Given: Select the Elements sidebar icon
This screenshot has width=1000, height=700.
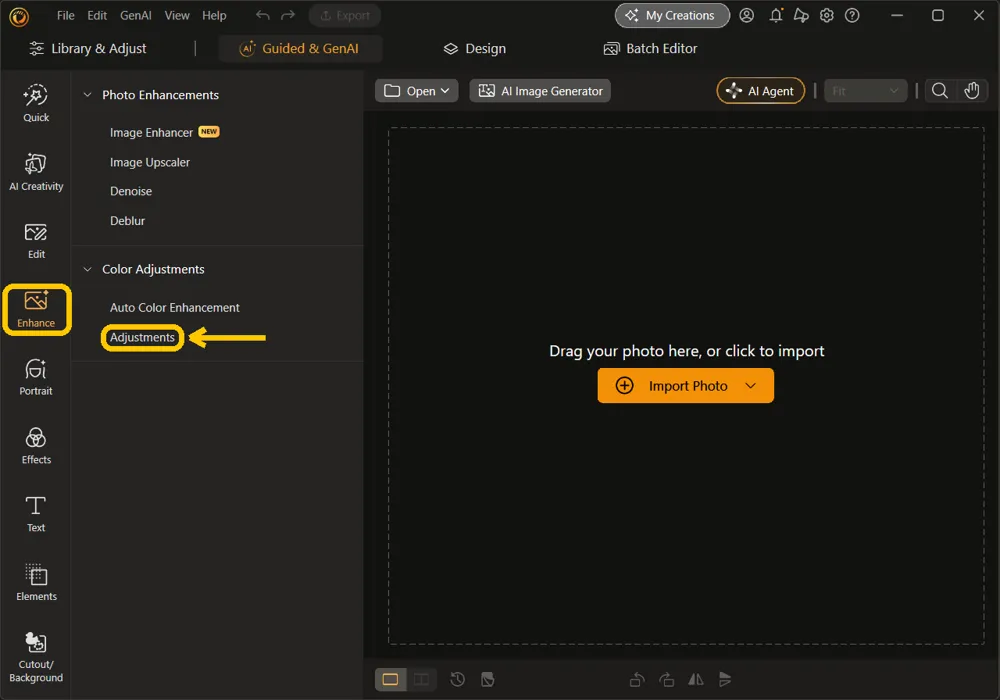Looking at the screenshot, I should pyautogui.click(x=36, y=582).
